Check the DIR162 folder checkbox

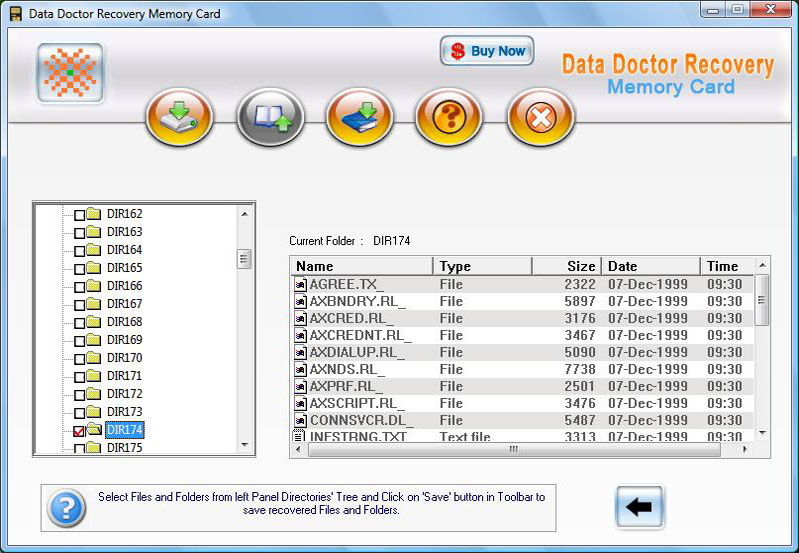click(80, 214)
